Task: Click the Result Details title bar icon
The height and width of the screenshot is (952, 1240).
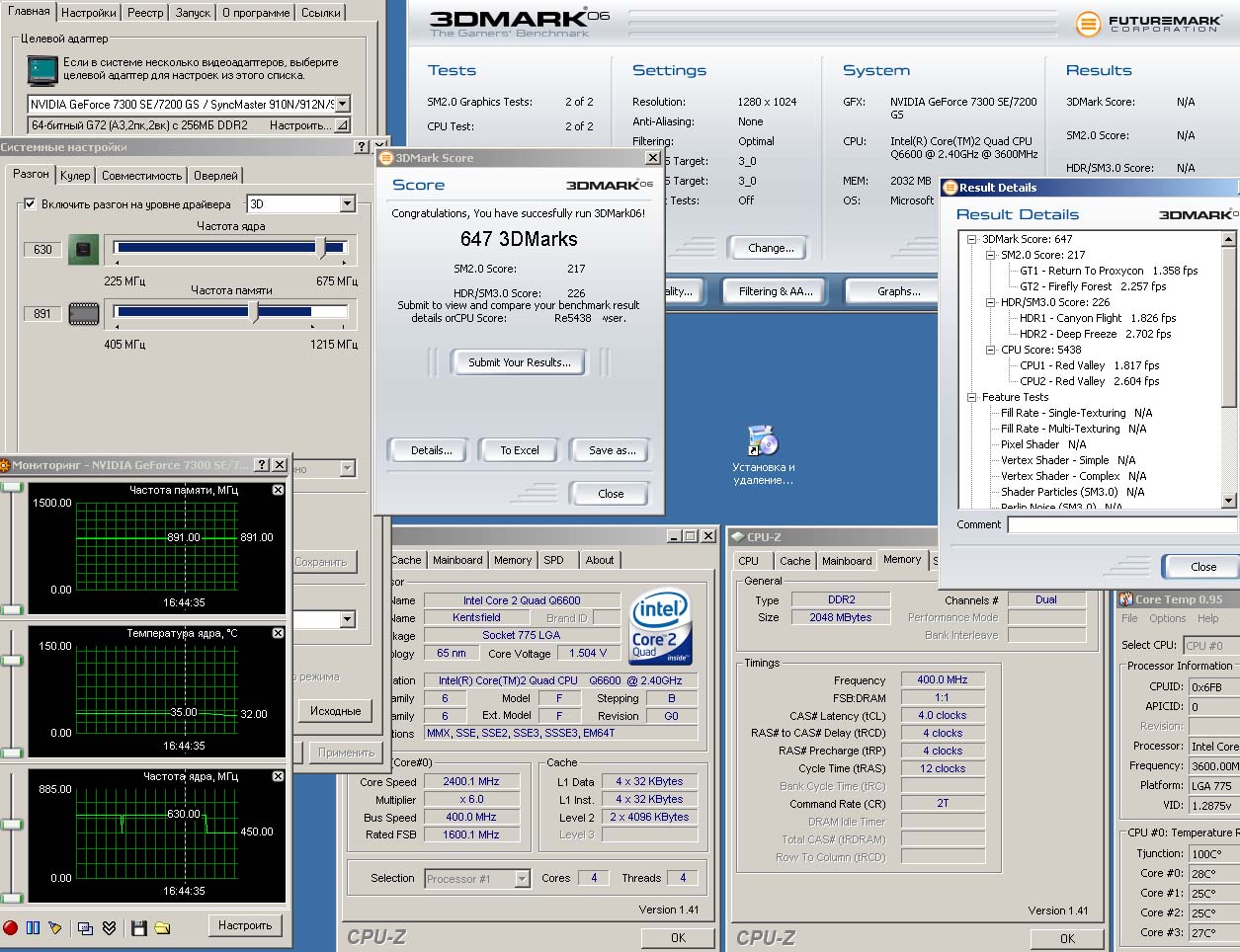Action: (951, 188)
